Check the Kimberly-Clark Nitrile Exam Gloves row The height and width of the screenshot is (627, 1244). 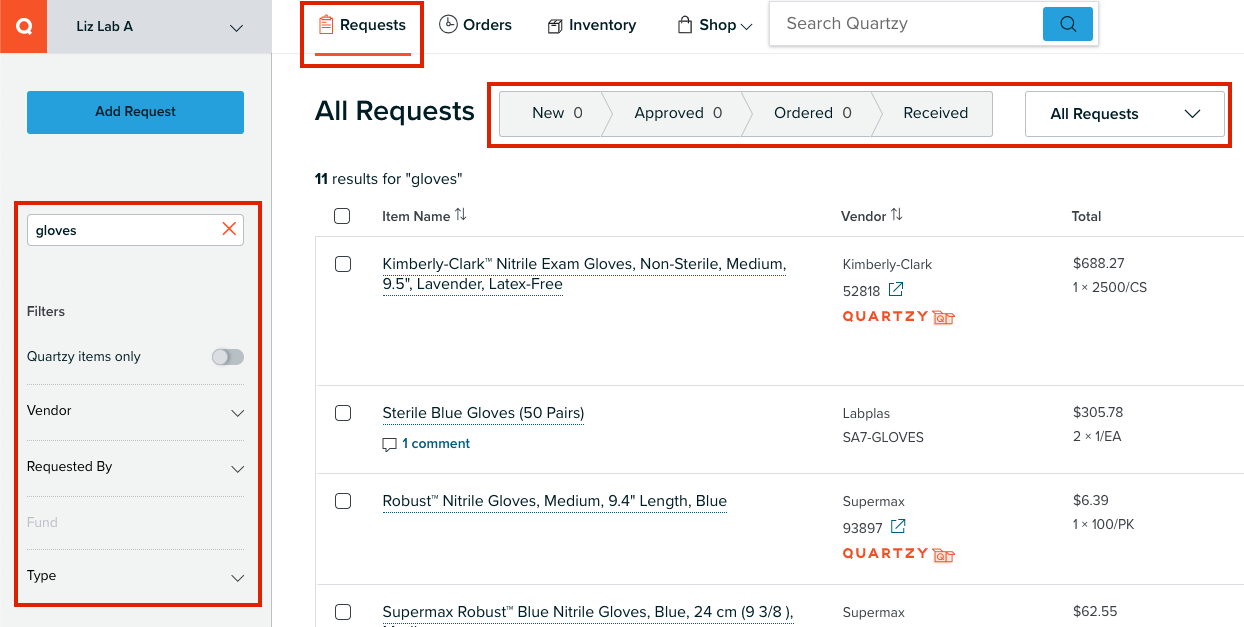pyautogui.click(x=342, y=264)
